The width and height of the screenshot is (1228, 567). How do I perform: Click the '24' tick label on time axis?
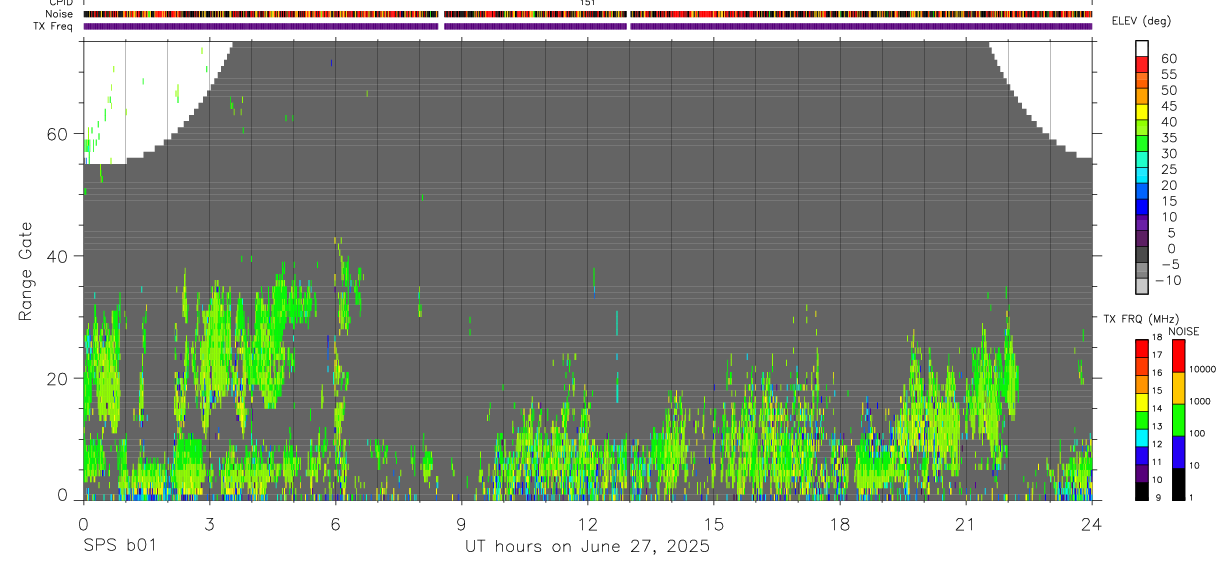tap(1092, 523)
